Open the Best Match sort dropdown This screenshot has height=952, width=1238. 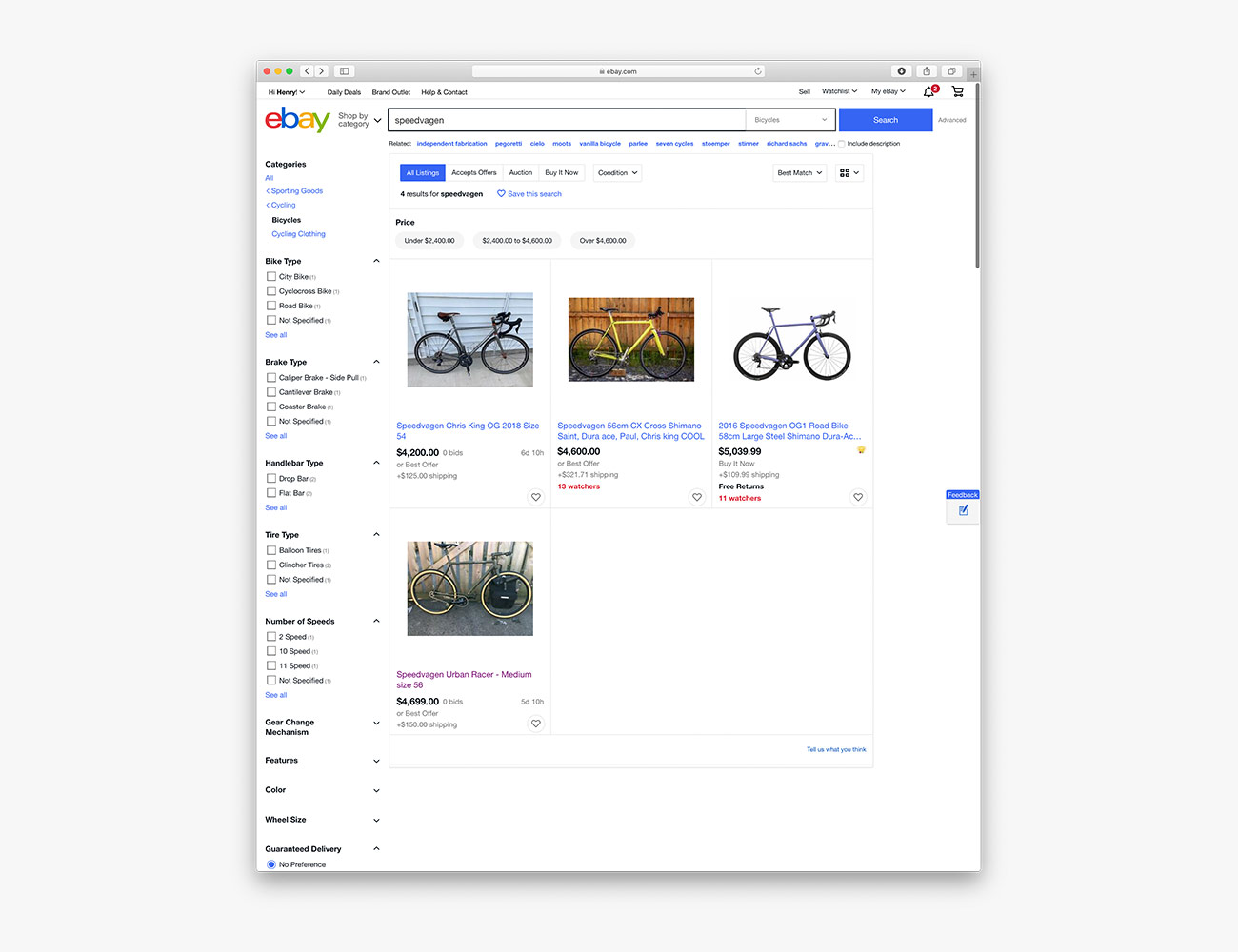coord(799,173)
